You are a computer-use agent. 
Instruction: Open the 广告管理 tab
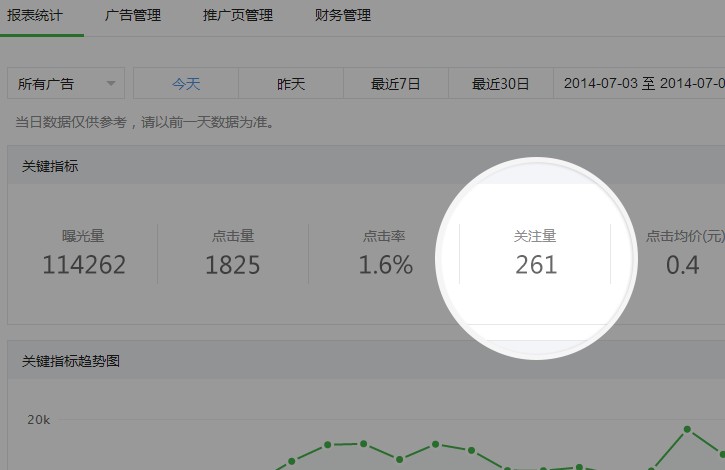click(133, 16)
